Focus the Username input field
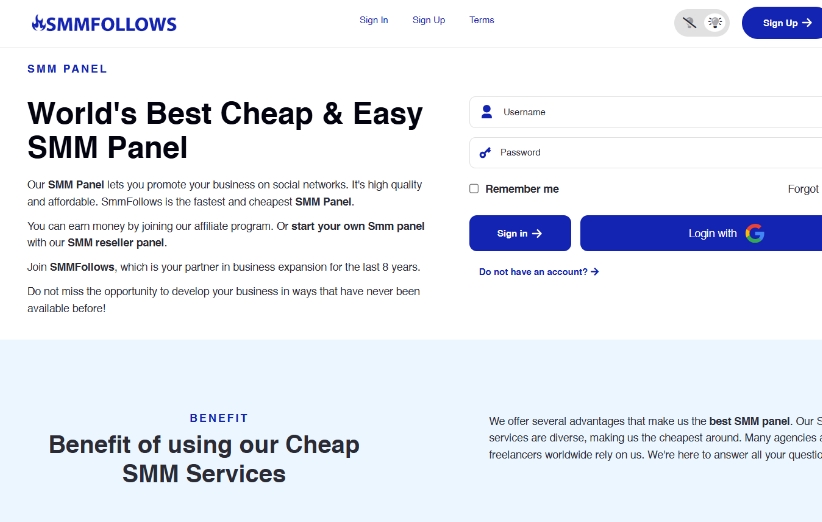The image size is (822, 522). (650, 112)
